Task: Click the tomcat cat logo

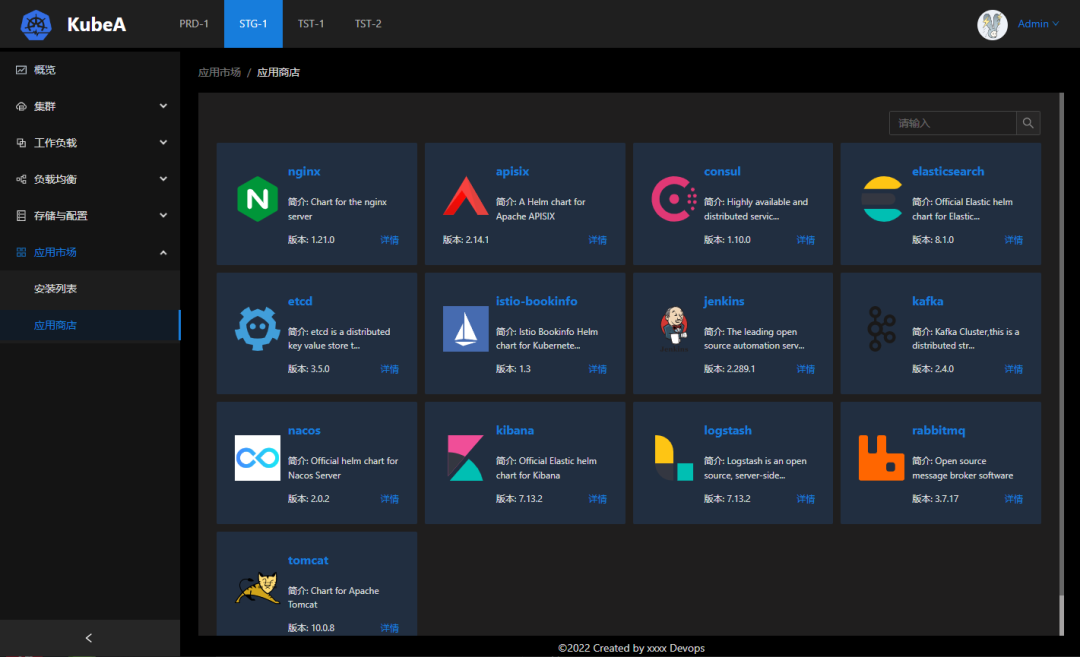Action: coord(258,587)
